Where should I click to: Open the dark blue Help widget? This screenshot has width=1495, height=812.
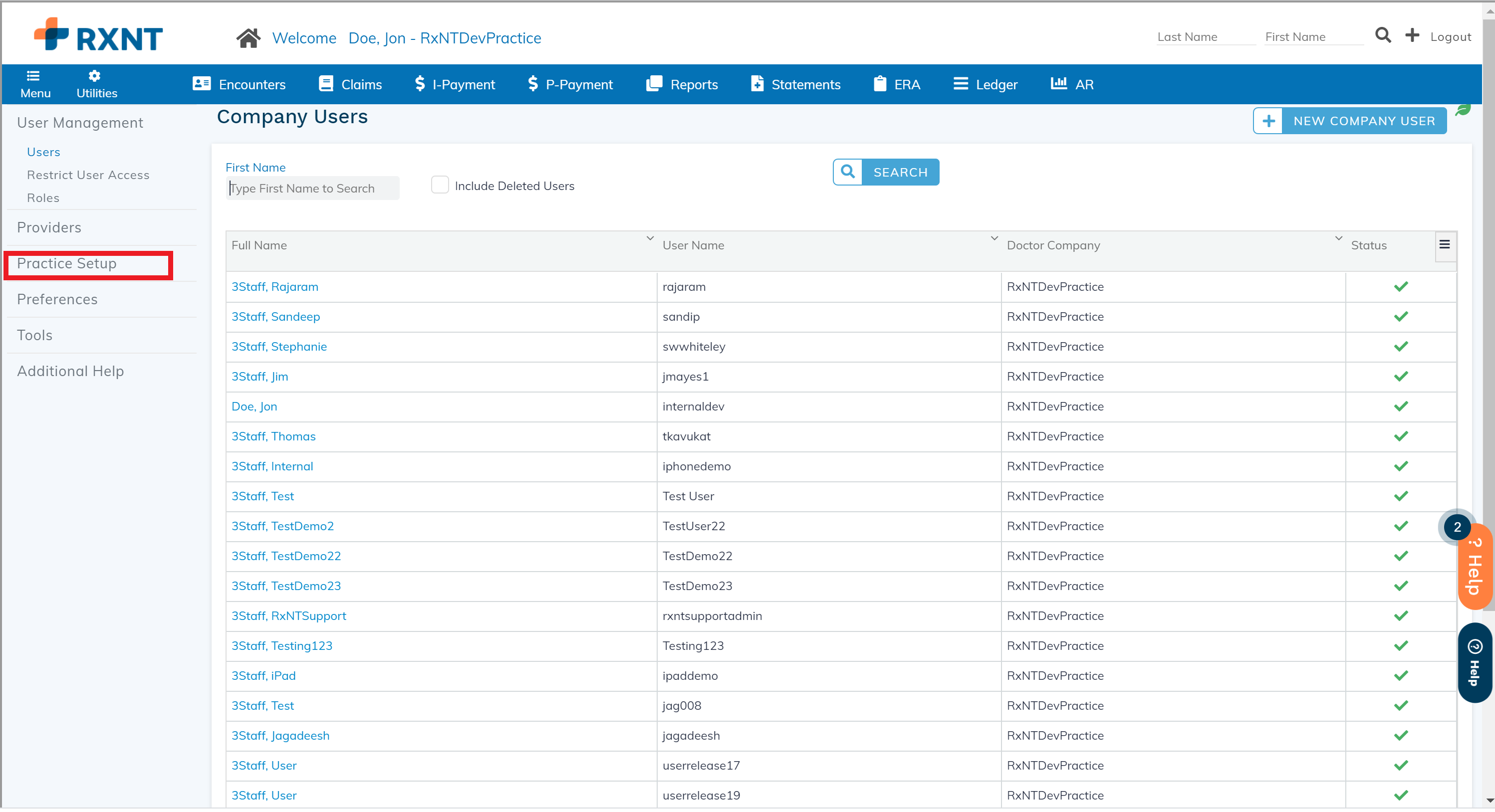1475,663
